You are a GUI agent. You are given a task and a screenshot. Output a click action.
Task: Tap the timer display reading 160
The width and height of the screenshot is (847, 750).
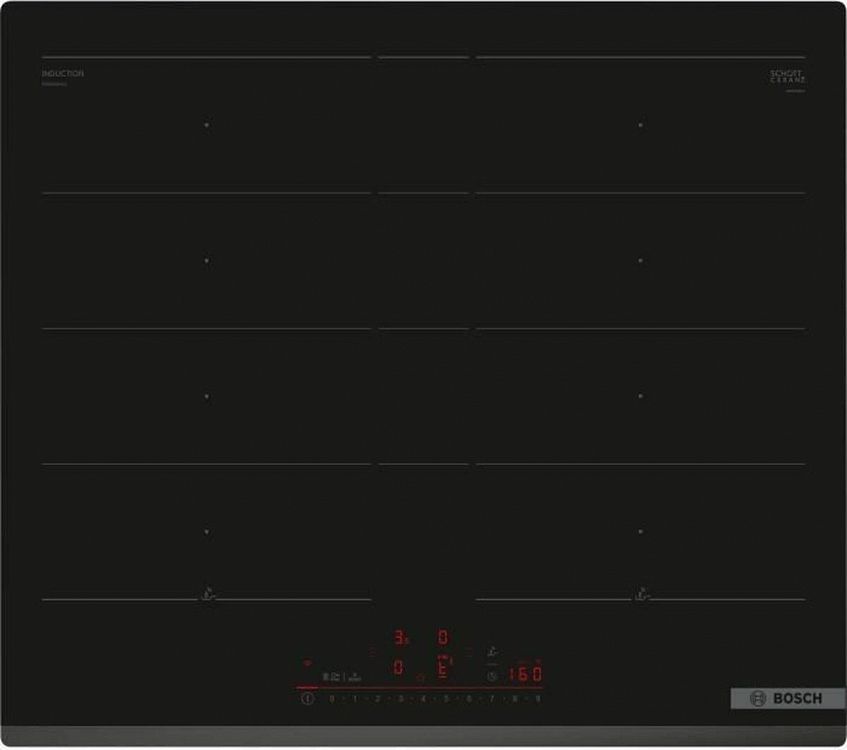point(525,674)
